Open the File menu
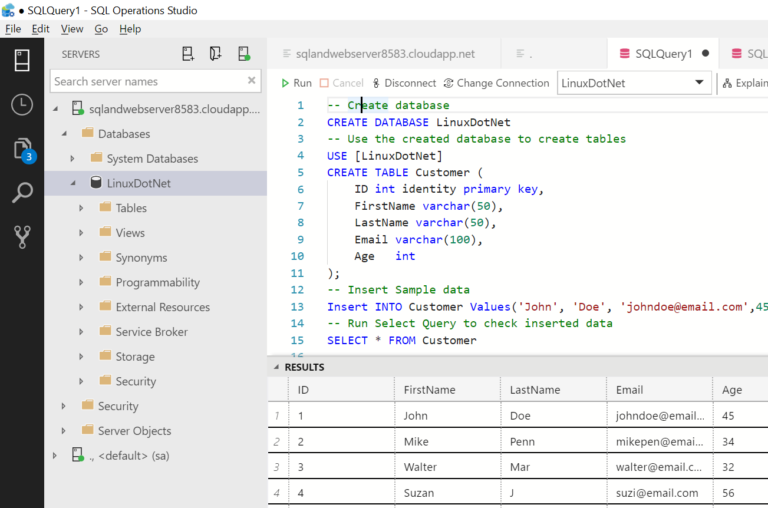This screenshot has width=768, height=508. coord(13,29)
